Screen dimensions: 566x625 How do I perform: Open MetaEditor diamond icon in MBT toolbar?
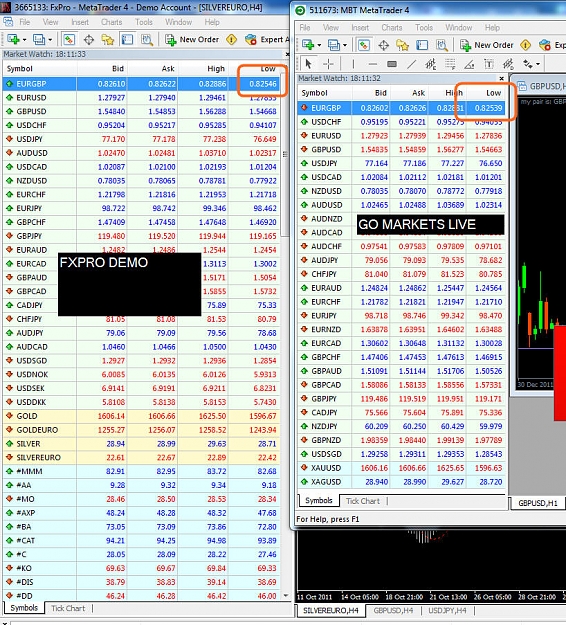526,45
